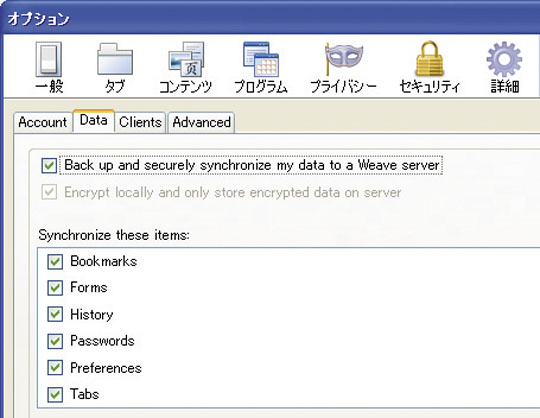540x418 pixels.
Task: Open the 一般 (General) options panel
Action: coord(49,67)
